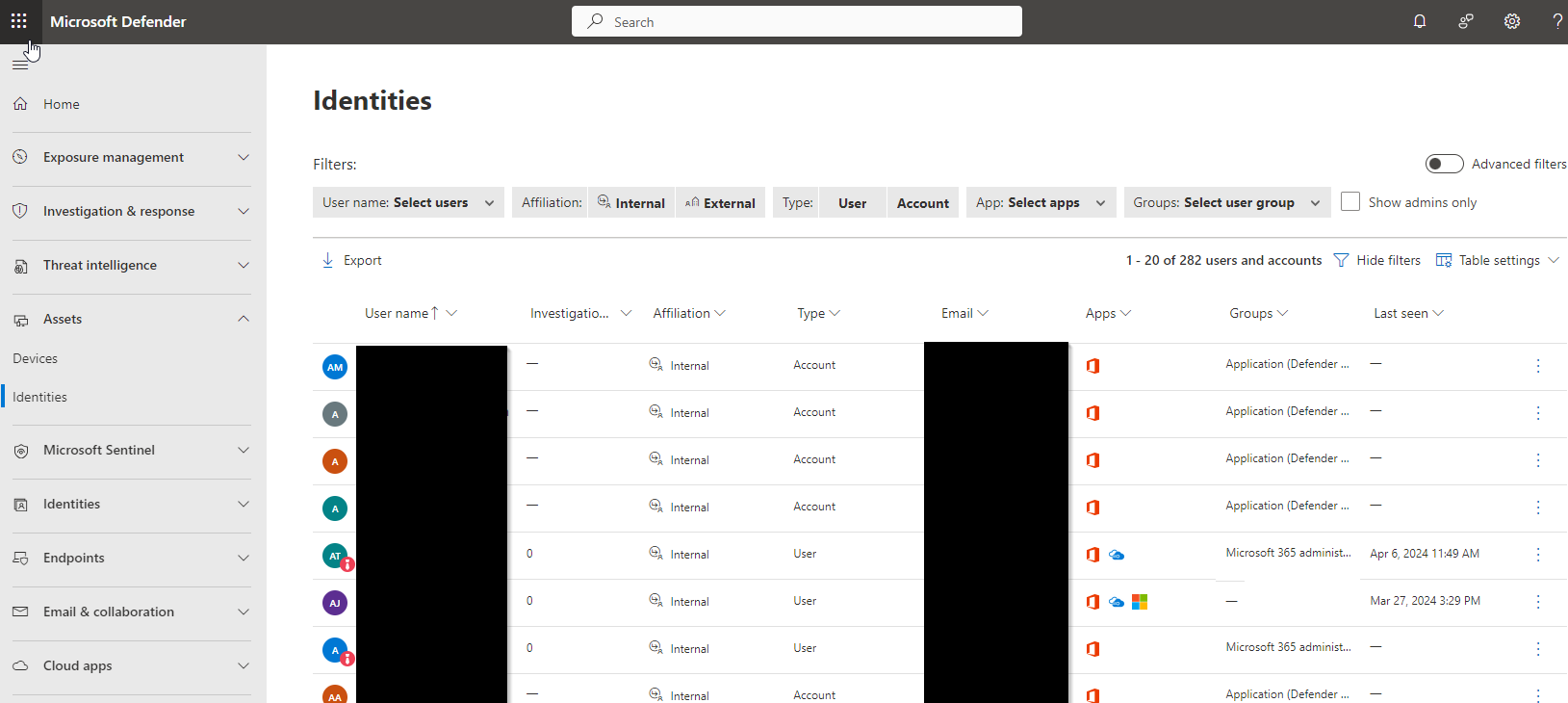Open the app launcher waffle icon
Image resolution: width=1568 pixels, height=703 pixels.
coord(18,21)
